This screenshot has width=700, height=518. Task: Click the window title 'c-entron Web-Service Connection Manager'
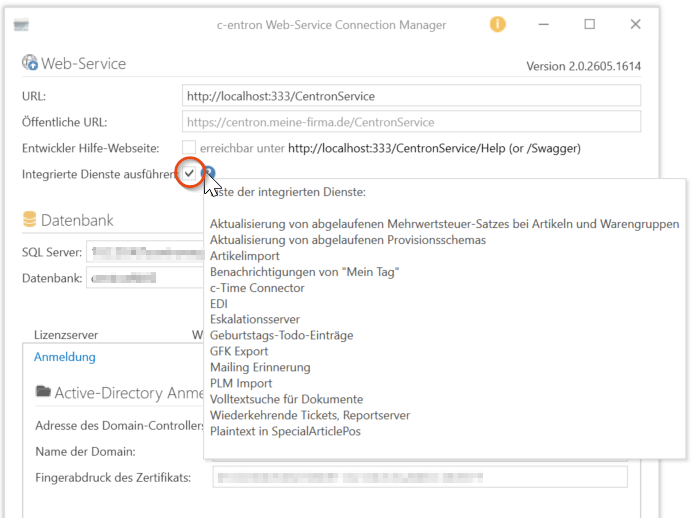(x=332, y=25)
